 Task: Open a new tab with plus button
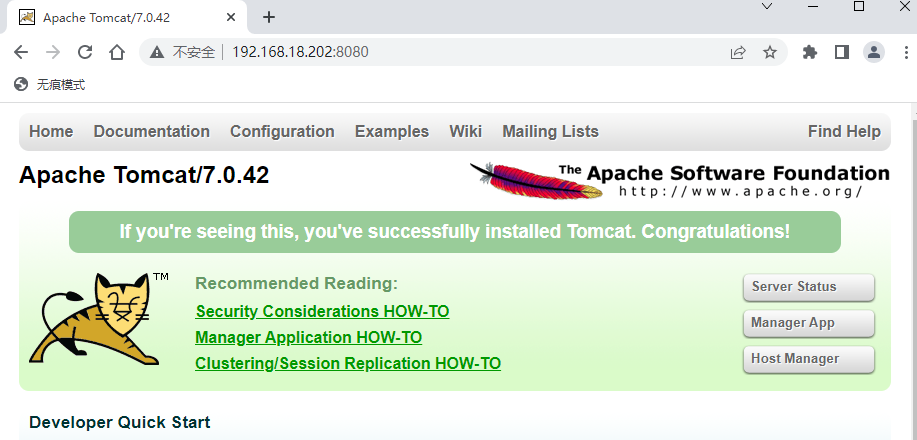[x=268, y=17]
